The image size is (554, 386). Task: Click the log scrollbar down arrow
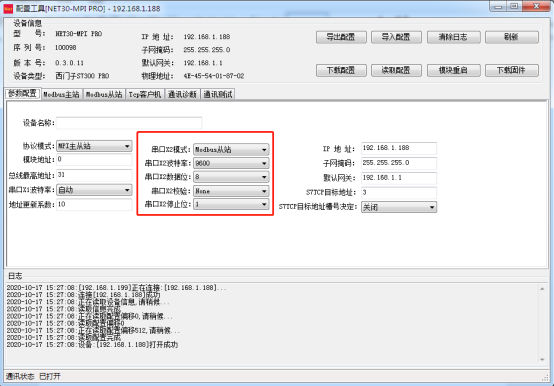[542, 360]
